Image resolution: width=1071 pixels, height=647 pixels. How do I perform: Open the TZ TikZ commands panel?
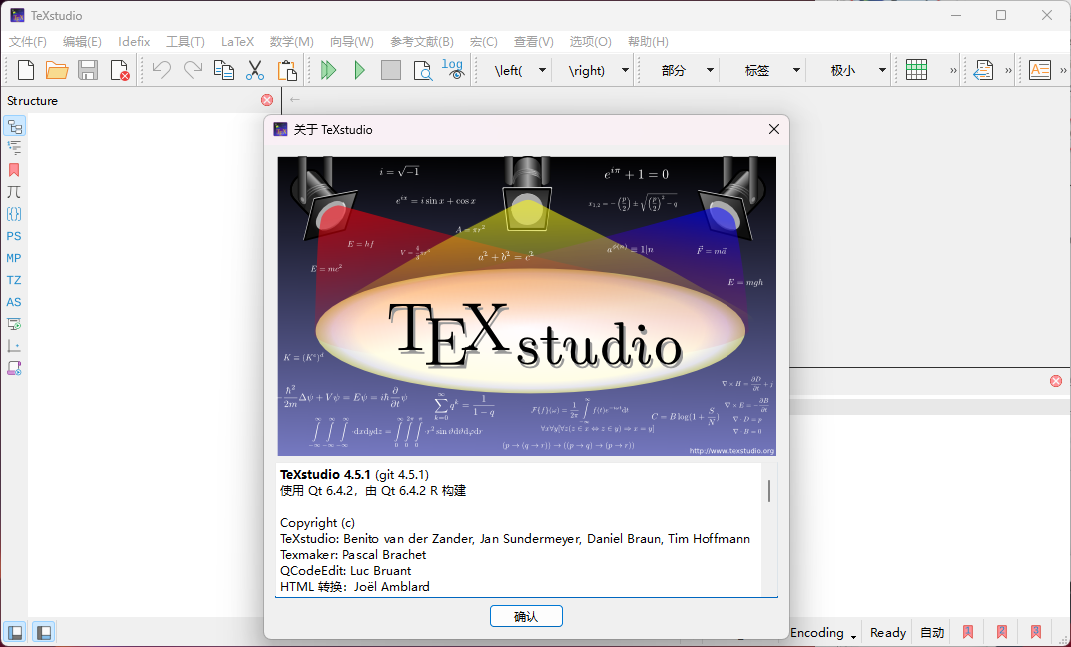point(14,280)
